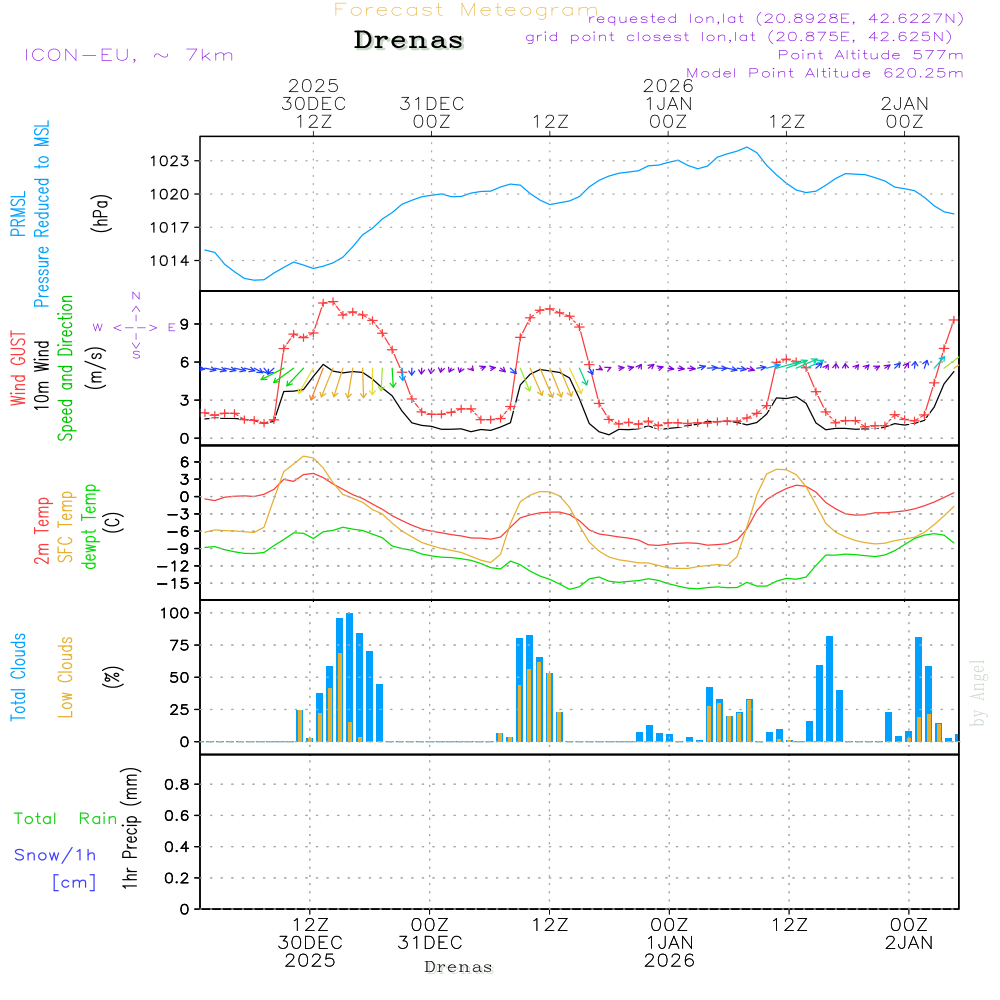The height and width of the screenshot is (1000, 1000).
Task: Click the 2JAN 00Z label on bottom axis
Action: click(908, 932)
